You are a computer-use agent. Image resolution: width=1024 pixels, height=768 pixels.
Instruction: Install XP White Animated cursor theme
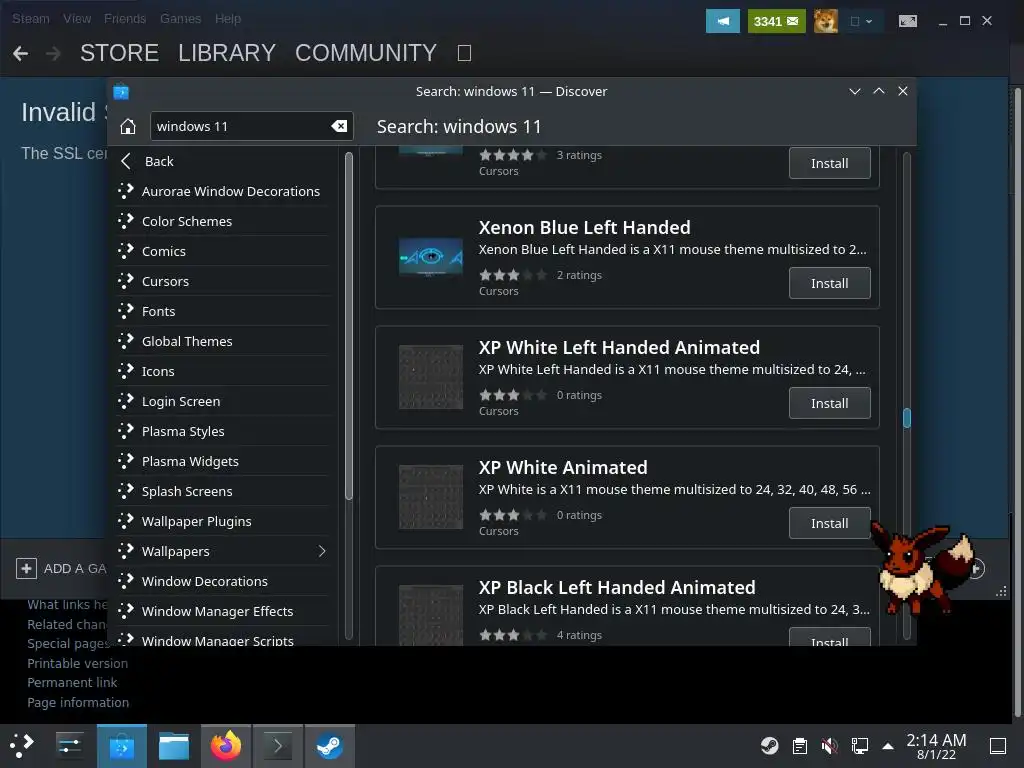(829, 524)
